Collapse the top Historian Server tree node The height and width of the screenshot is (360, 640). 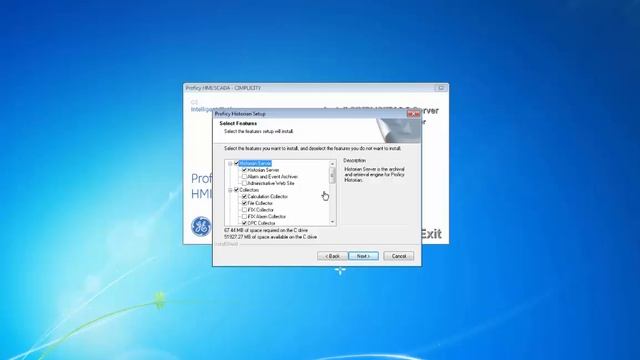[x=230, y=163]
